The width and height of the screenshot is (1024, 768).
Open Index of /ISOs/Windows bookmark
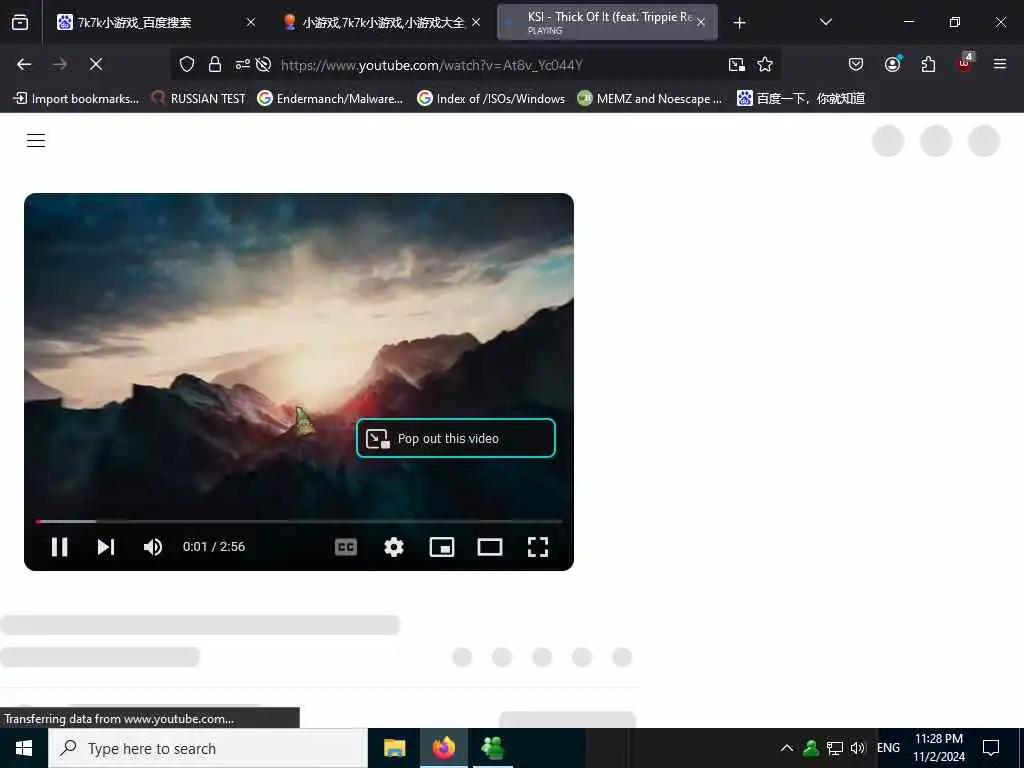[x=491, y=99]
